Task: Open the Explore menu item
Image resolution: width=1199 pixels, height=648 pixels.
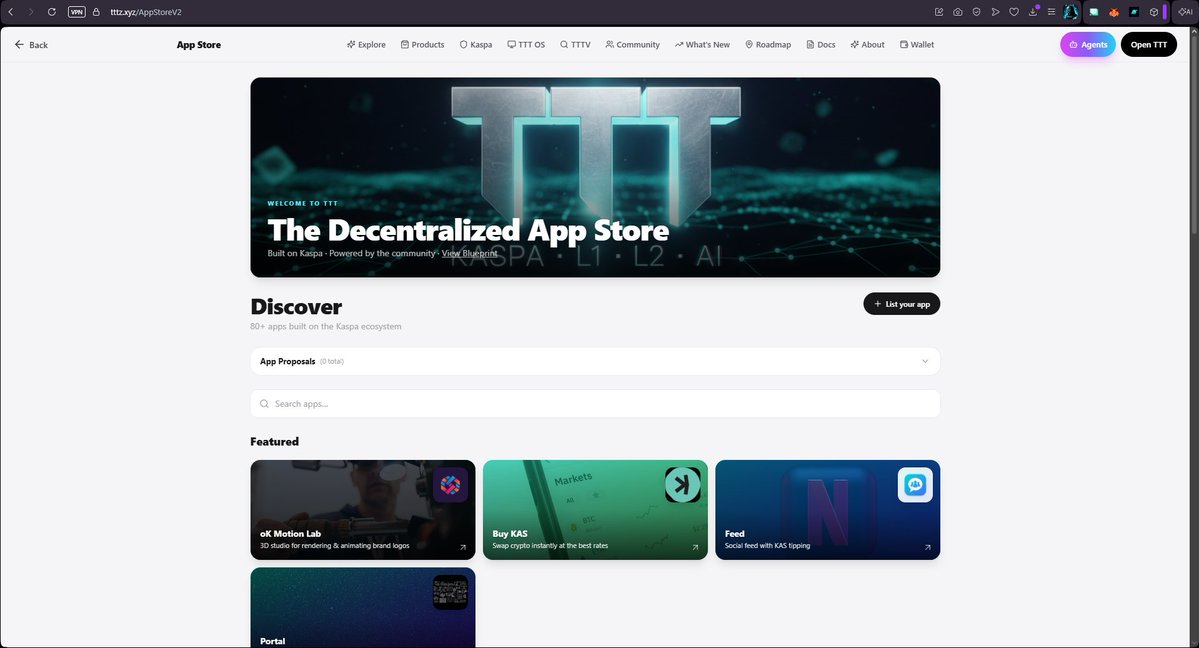Action: (366, 45)
